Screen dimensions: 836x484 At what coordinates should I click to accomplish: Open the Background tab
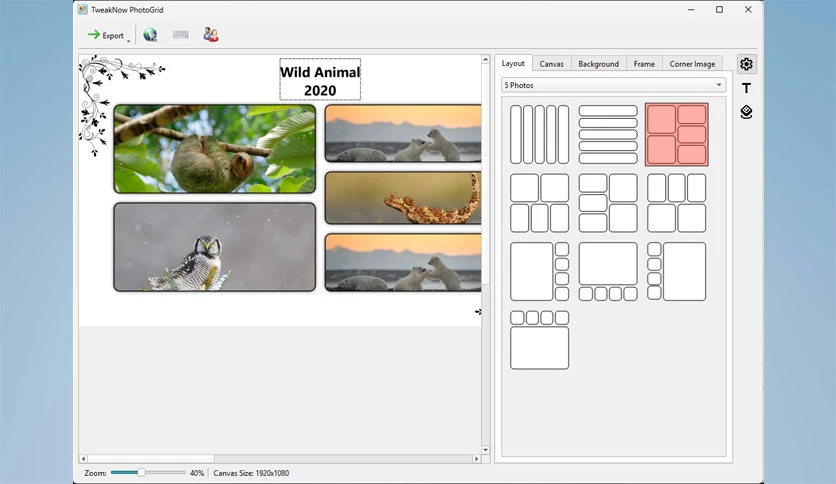click(x=598, y=63)
